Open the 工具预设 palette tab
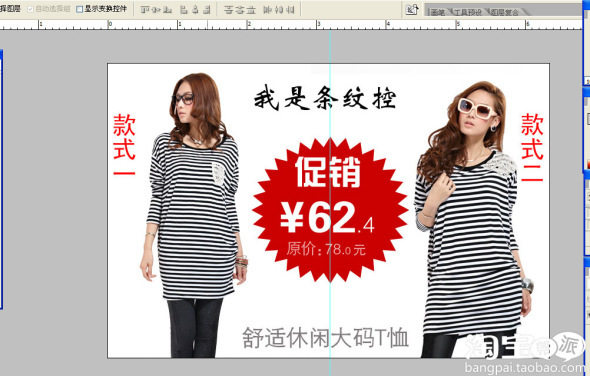Screen dimensions: 590x376 (468, 12)
